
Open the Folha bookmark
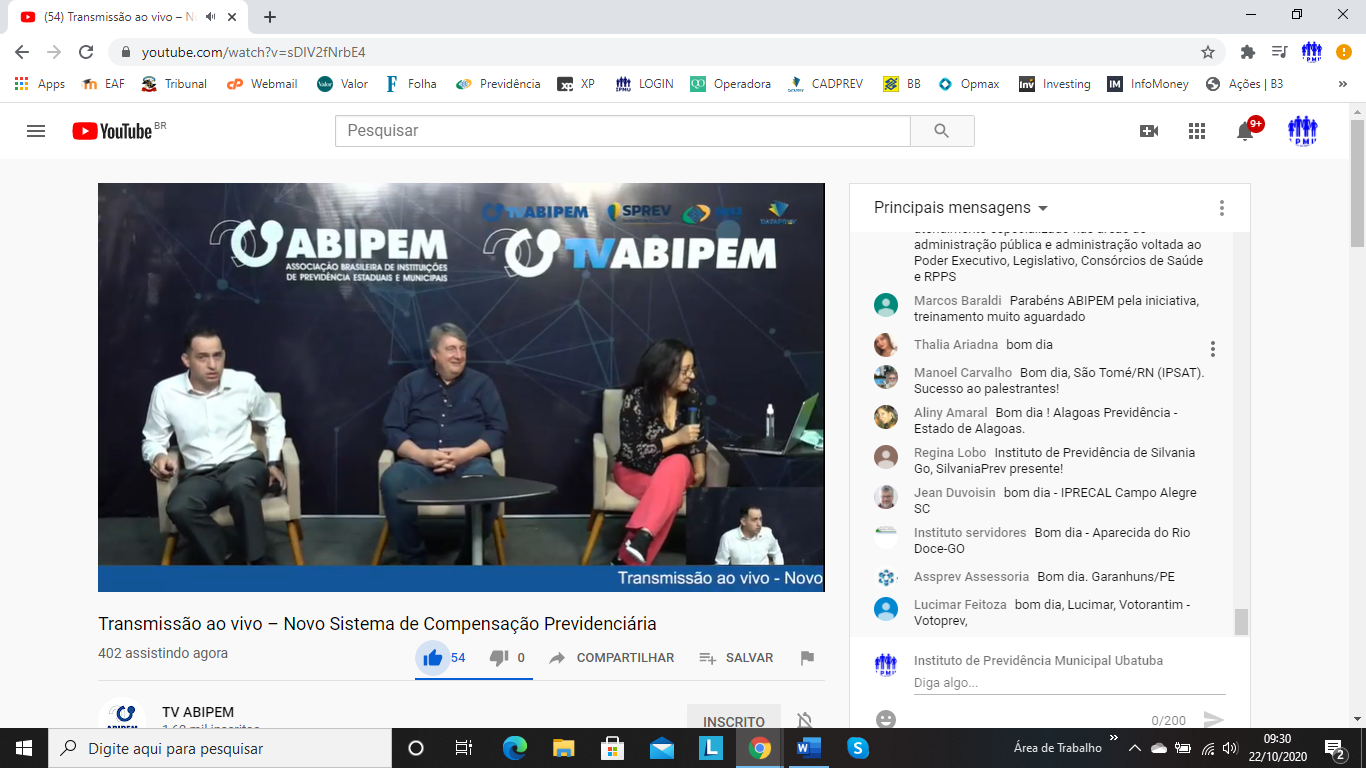tap(411, 84)
